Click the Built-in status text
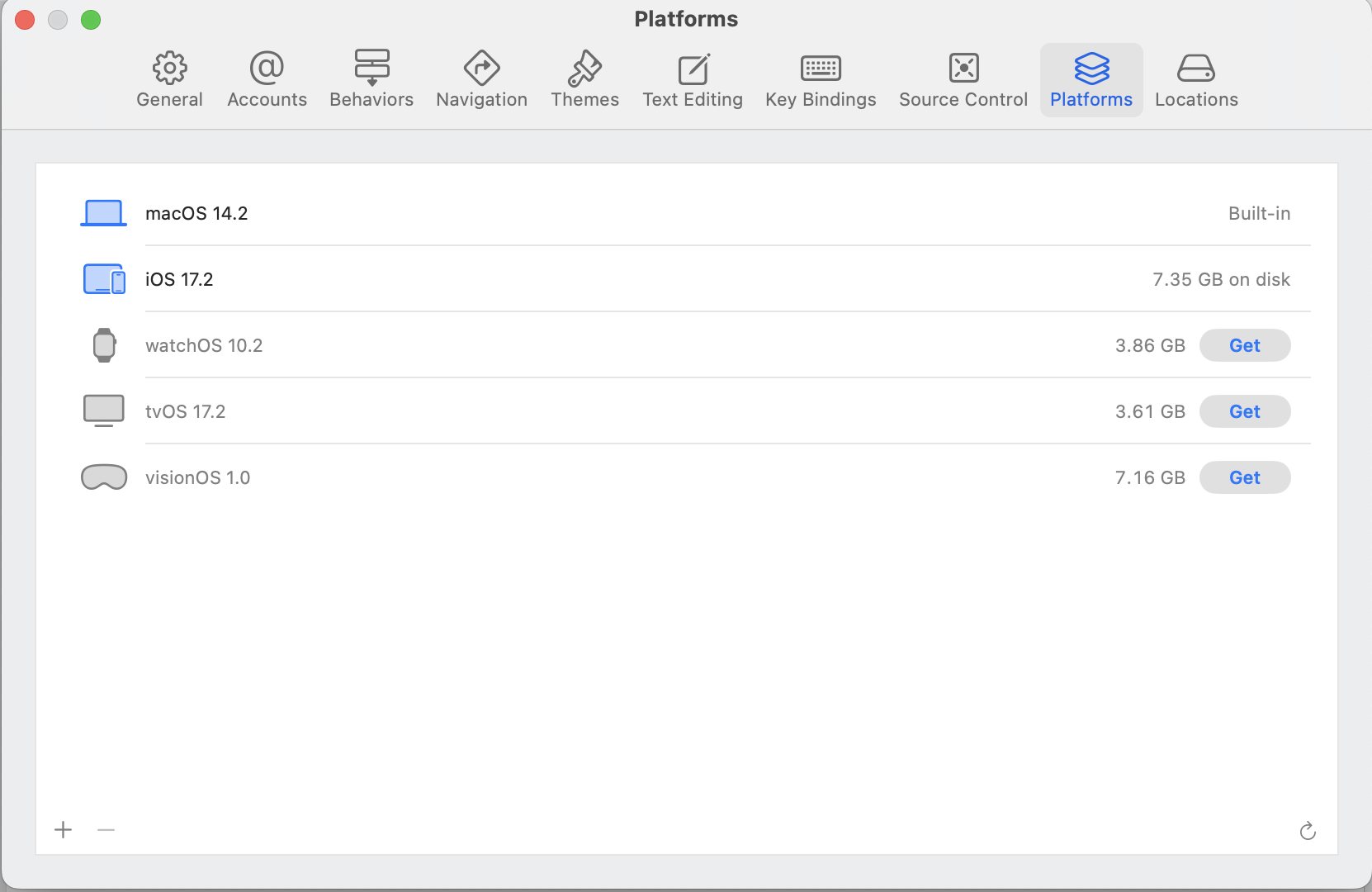The width and height of the screenshot is (1372, 892). tap(1259, 213)
